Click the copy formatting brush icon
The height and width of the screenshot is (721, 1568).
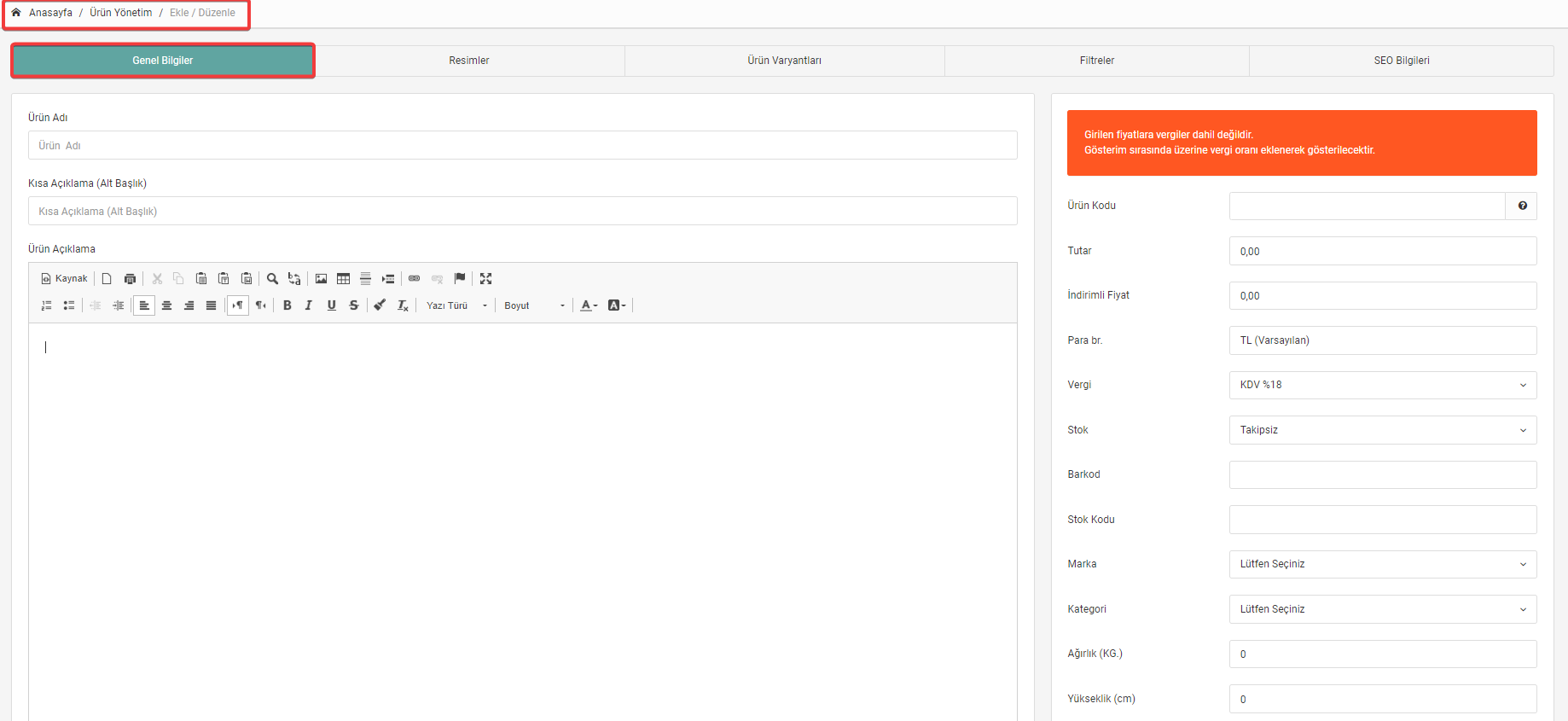click(x=380, y=305)
